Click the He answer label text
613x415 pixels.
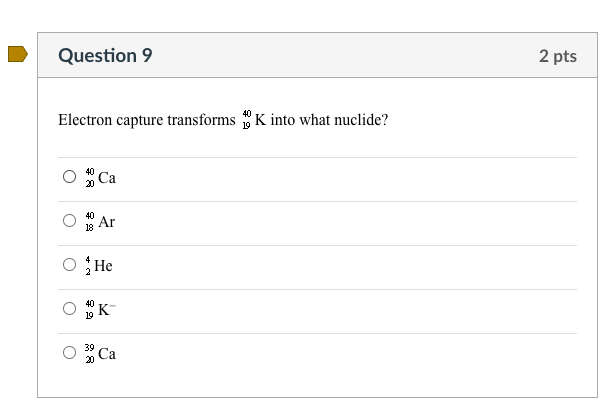pyautogui.click(x=103, y=266)
